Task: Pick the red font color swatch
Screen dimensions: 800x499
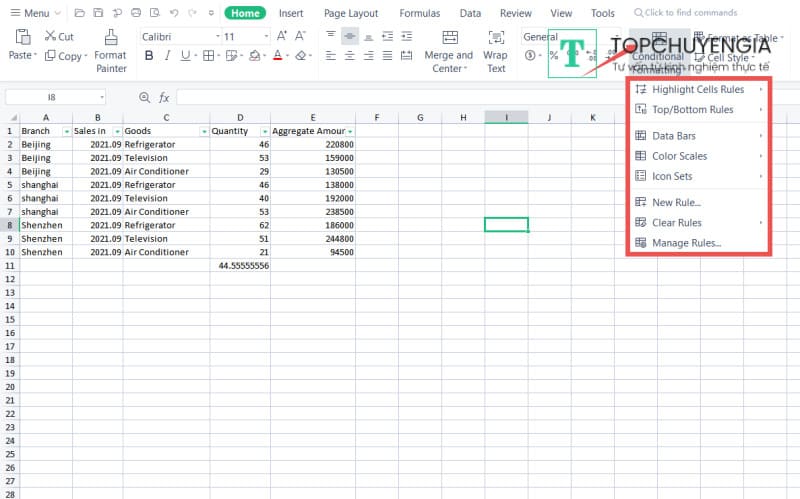Action: (277, 56)
